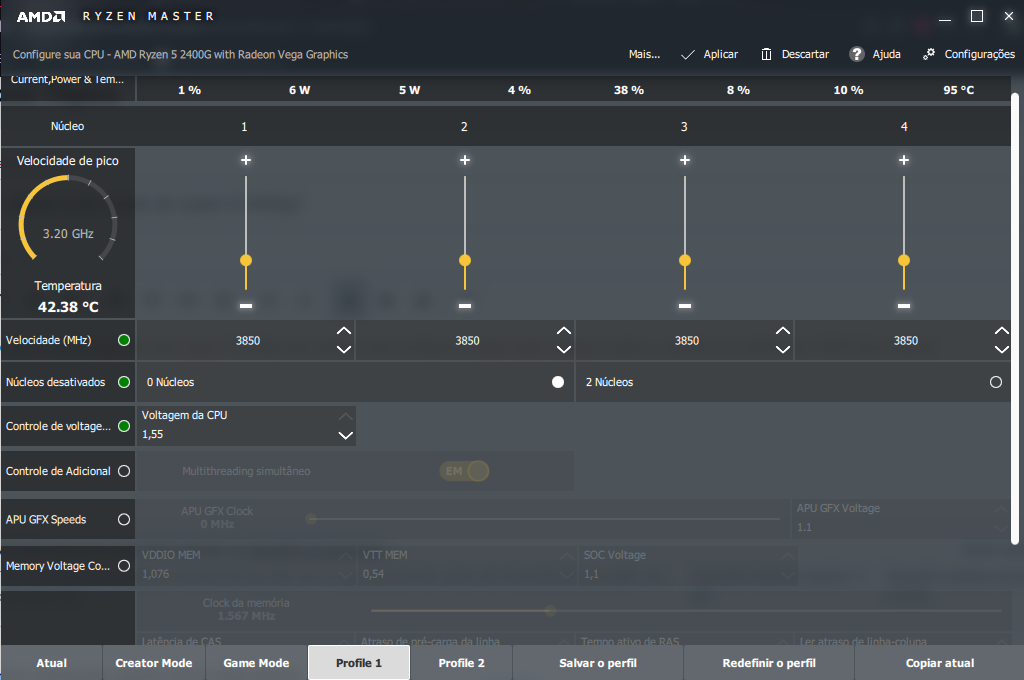This screenshot has width=1024, height=680.
Task: Click the plus icon above core 1 slider
Action: 246,160
